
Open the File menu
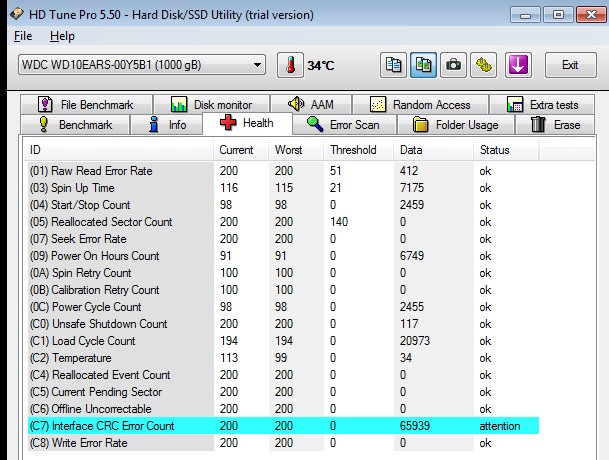tap(24, 36)
